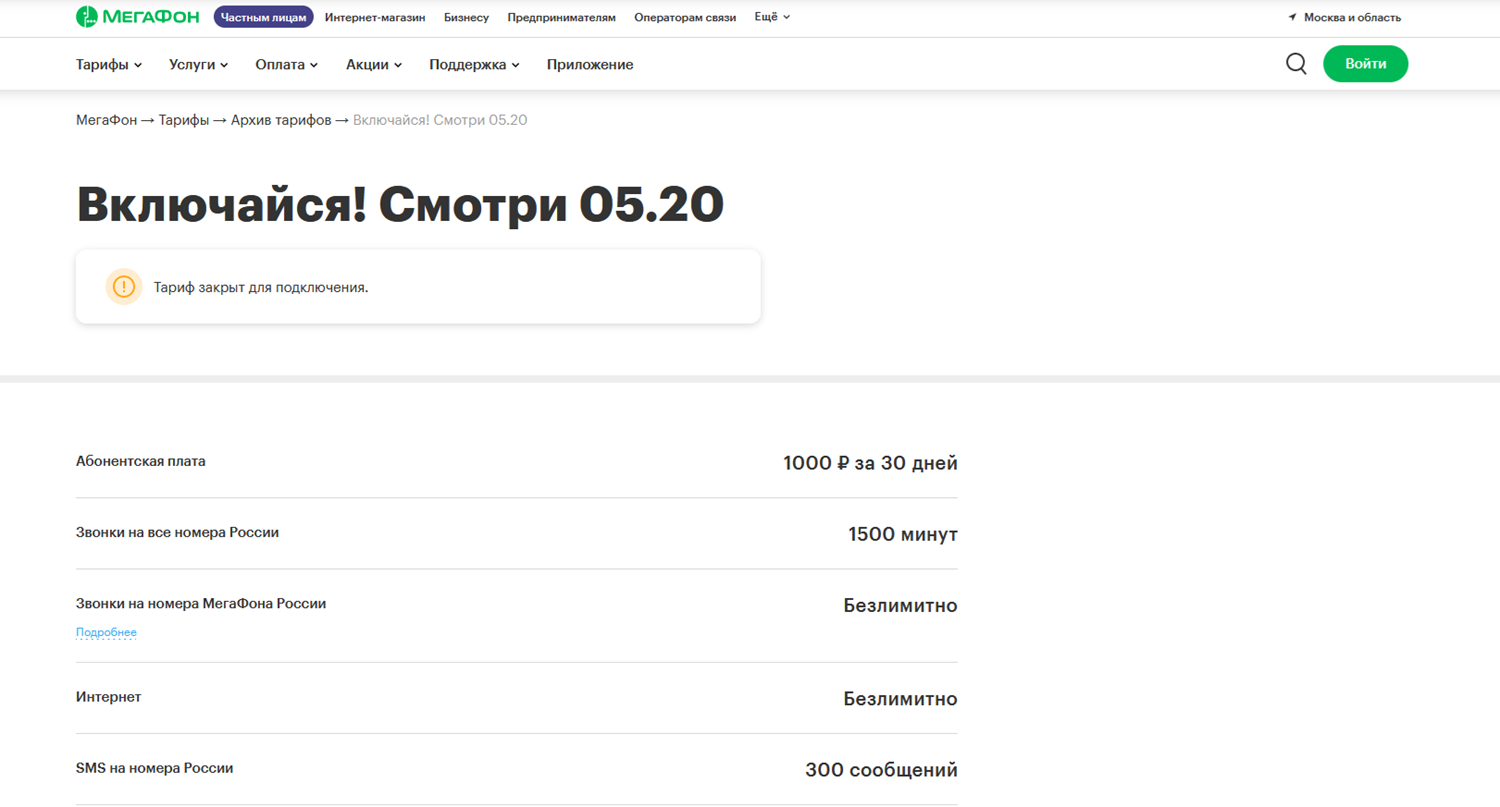Expand the Оплата menu
This screenshot has height=807, width=1500.
click(287, 64)
